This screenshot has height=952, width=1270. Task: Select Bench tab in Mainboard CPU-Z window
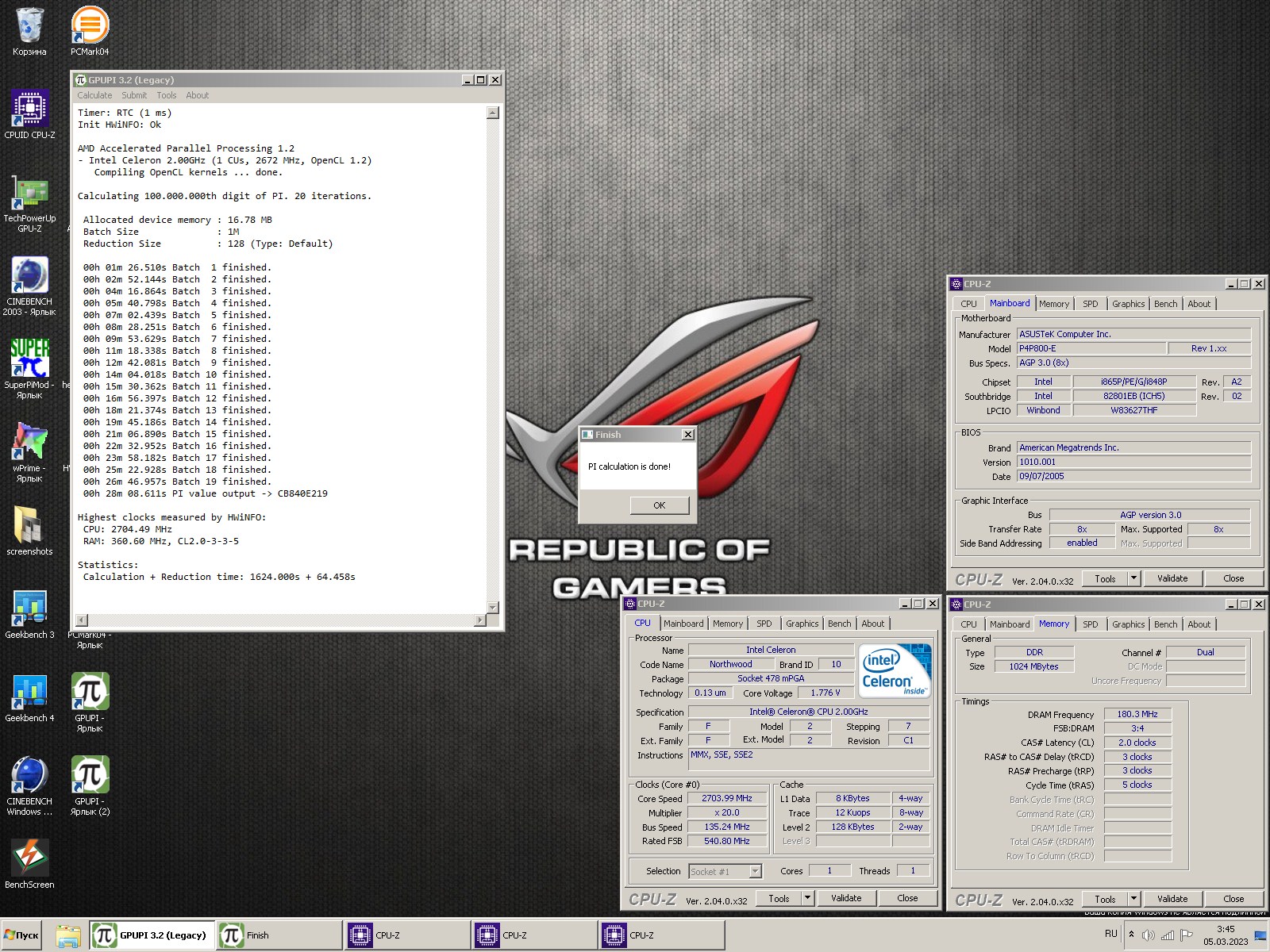coord(1166,304)
